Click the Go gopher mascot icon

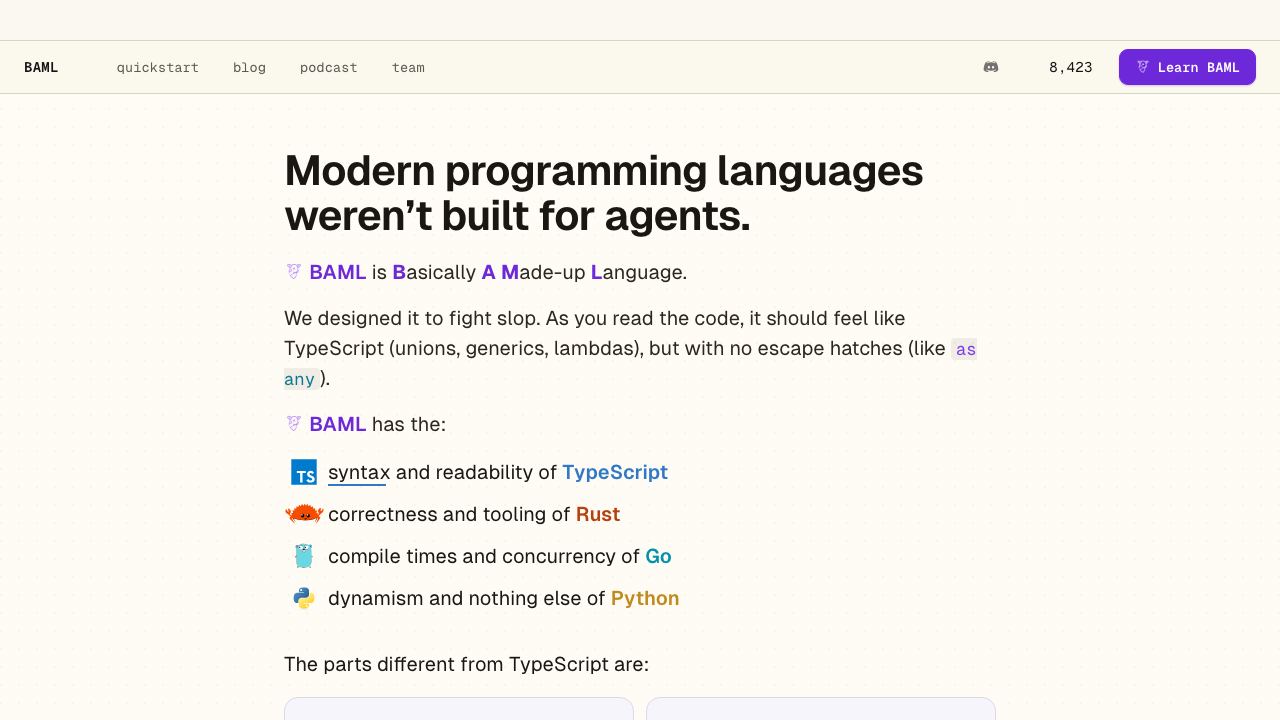click(304, 556)
